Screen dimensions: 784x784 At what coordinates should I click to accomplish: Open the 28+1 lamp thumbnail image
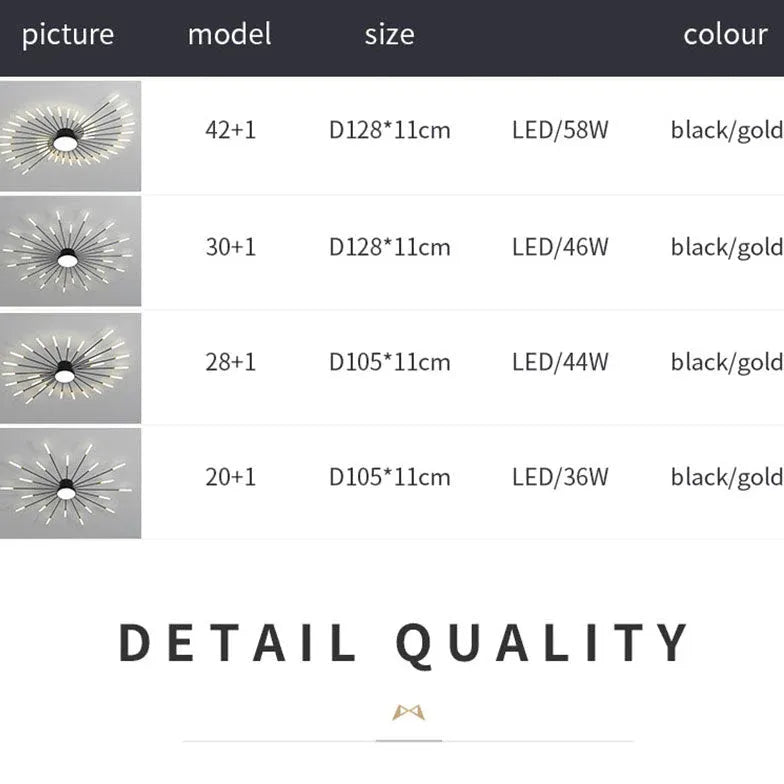(x=70, y=368)
